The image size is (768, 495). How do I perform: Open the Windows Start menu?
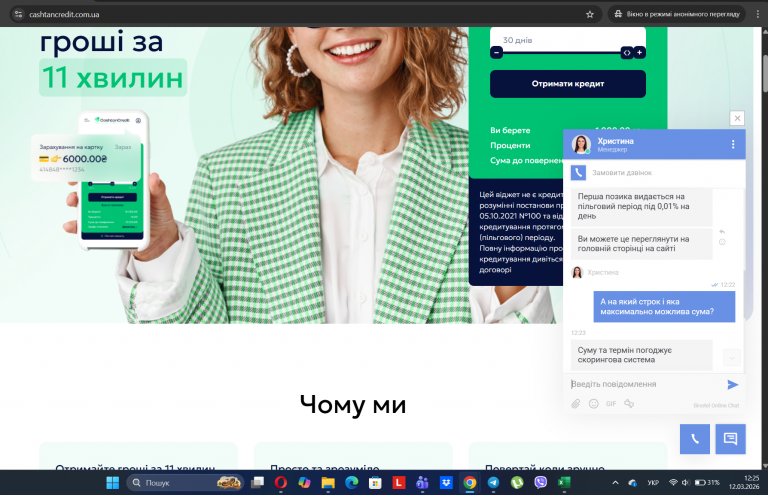pos(113,483)
